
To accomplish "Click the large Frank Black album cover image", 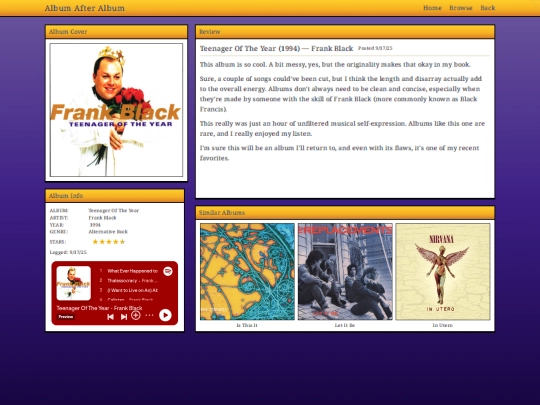I will (x=116, y=110).
